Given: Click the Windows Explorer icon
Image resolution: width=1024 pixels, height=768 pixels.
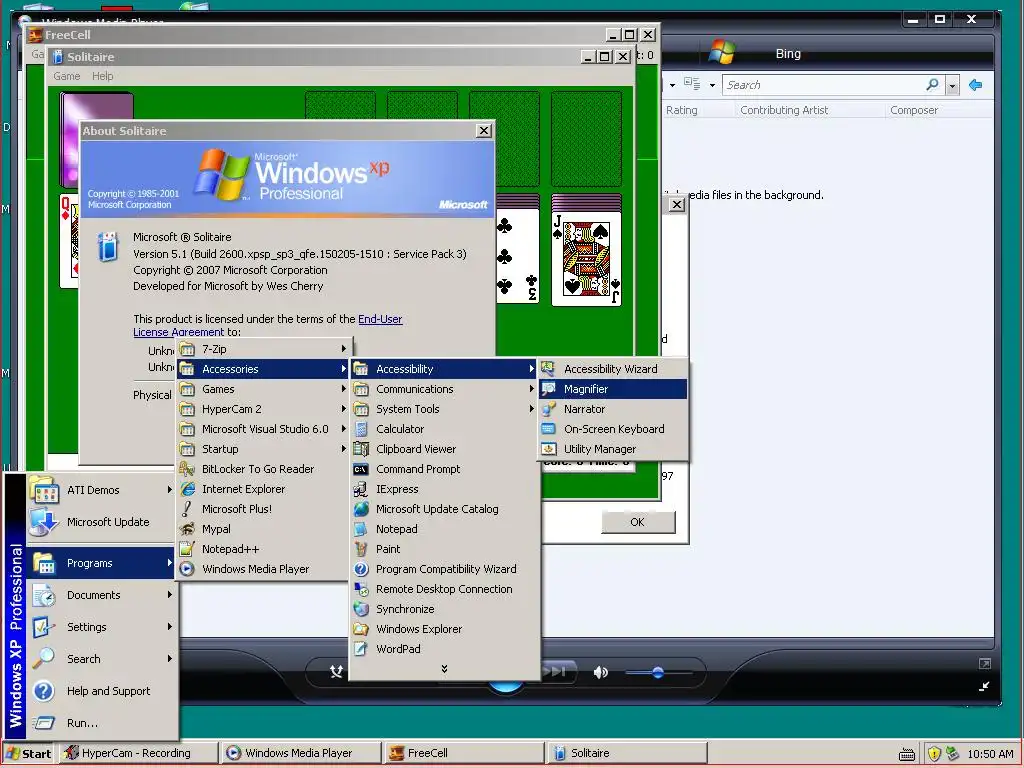Looking at the screenshot, I should coord(361,630).
